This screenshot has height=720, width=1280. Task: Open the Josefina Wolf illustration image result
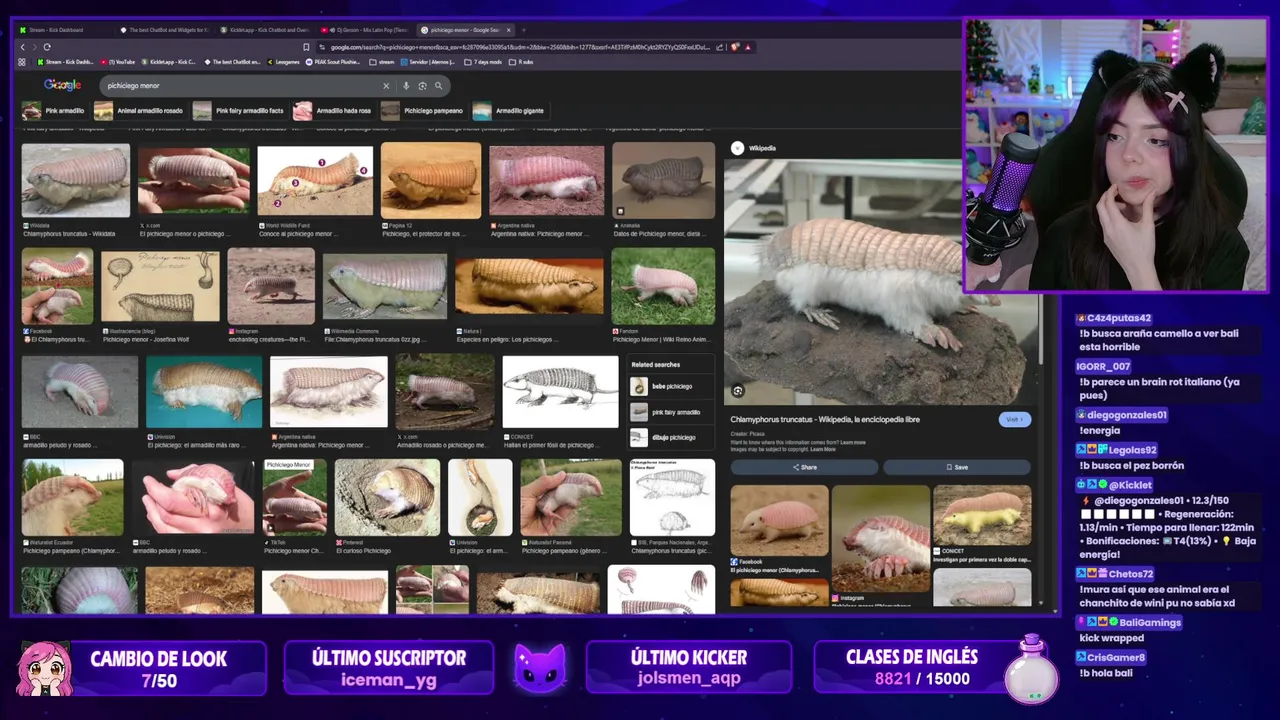(160, 286)
